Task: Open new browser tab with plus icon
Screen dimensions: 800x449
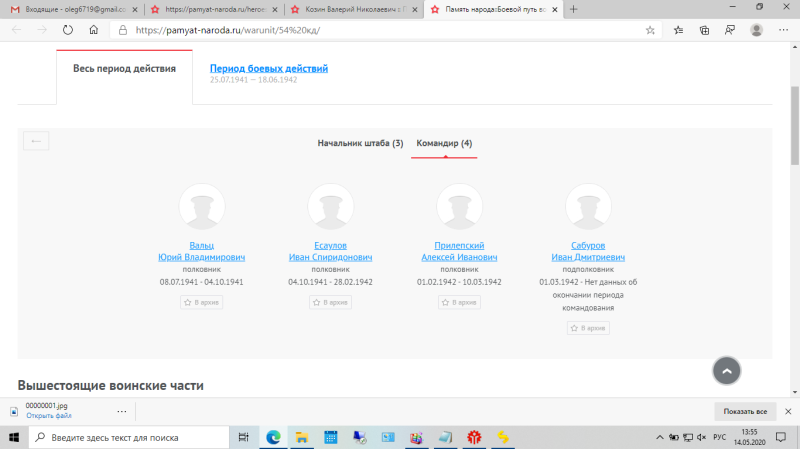Action: 573,9
